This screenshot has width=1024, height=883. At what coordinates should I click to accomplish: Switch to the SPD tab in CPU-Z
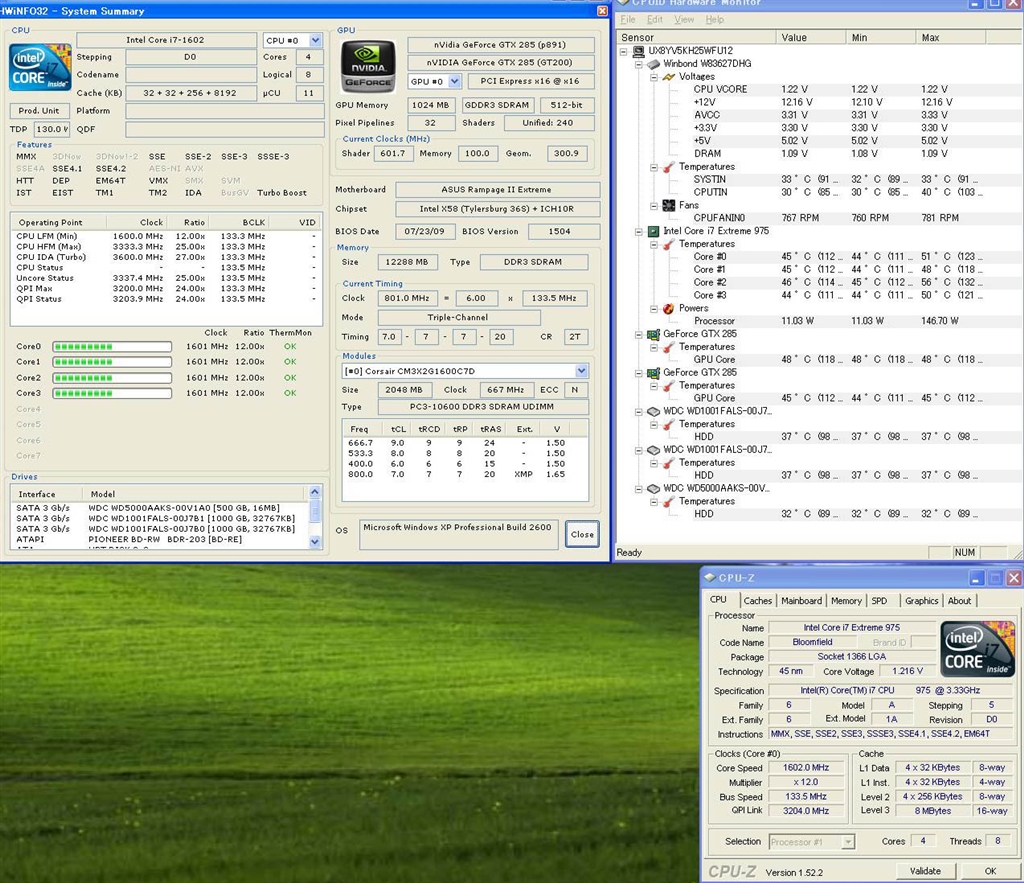[x=879, y=601]
